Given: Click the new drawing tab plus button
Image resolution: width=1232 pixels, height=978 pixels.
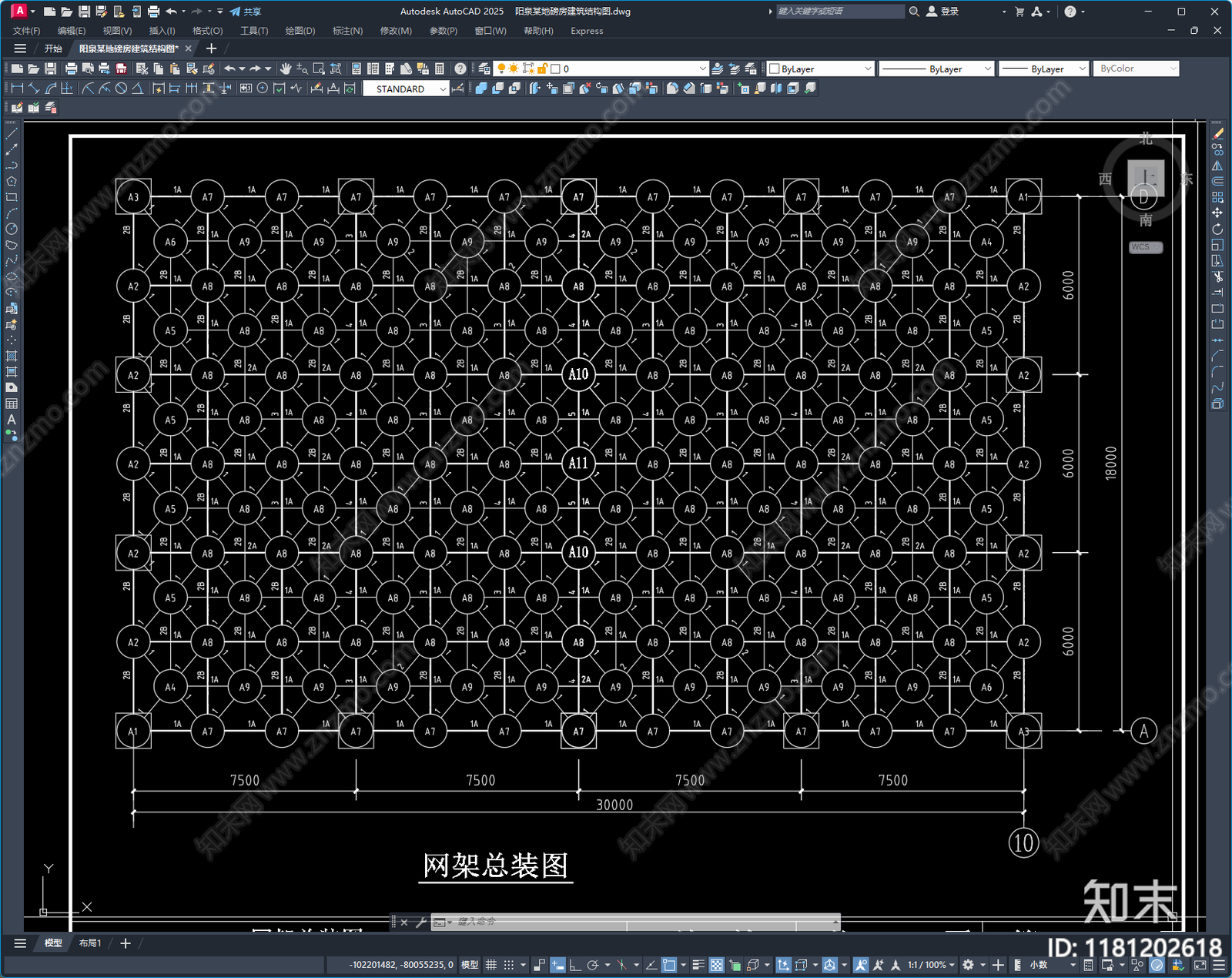Looking at the screenshot, I should tap(212, 49).
